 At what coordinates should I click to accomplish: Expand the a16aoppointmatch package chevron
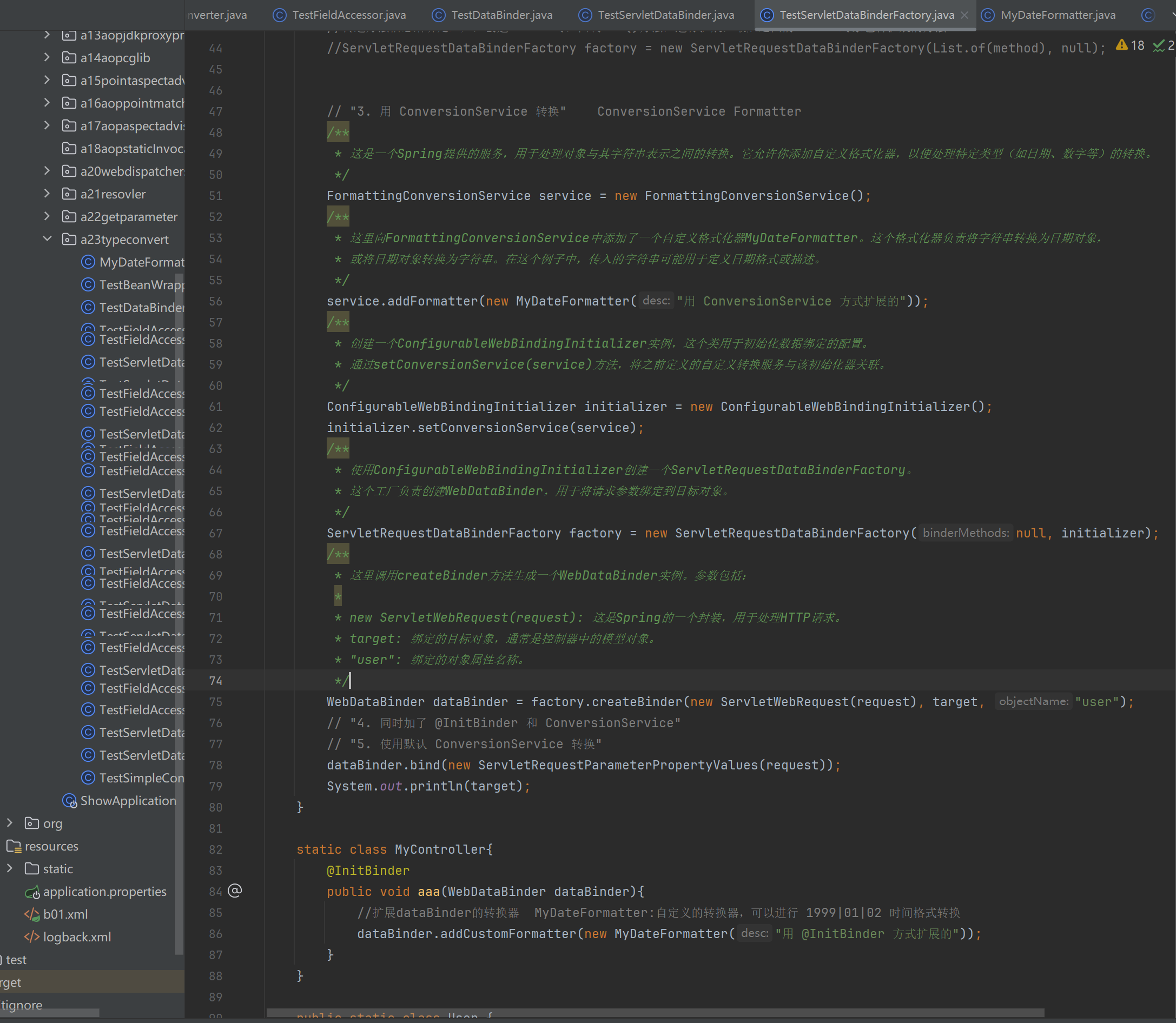[48, 103]
